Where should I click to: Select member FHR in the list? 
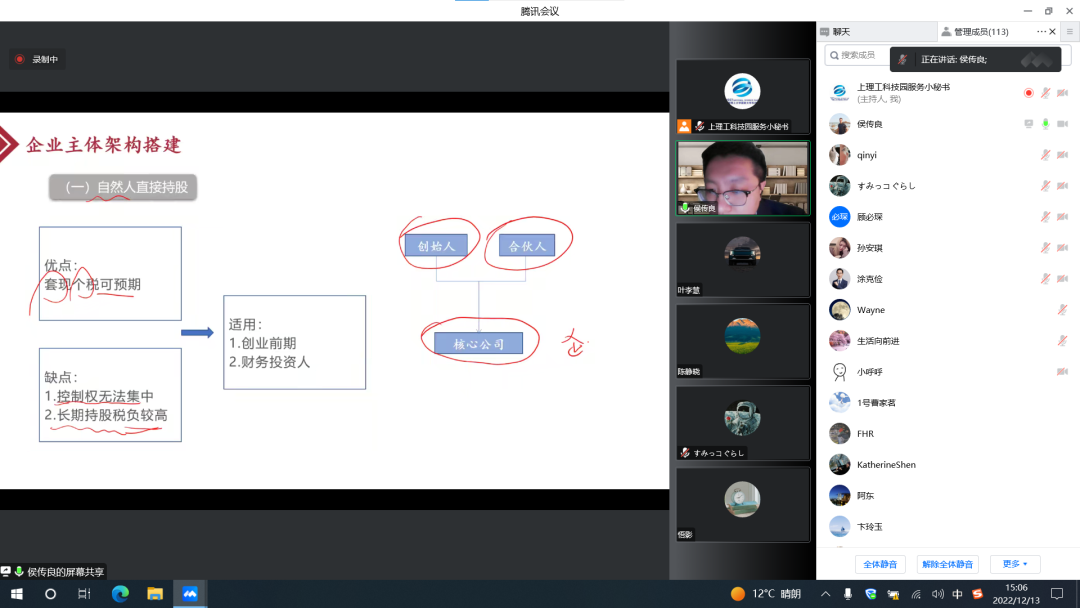click(x=948, y=434)
